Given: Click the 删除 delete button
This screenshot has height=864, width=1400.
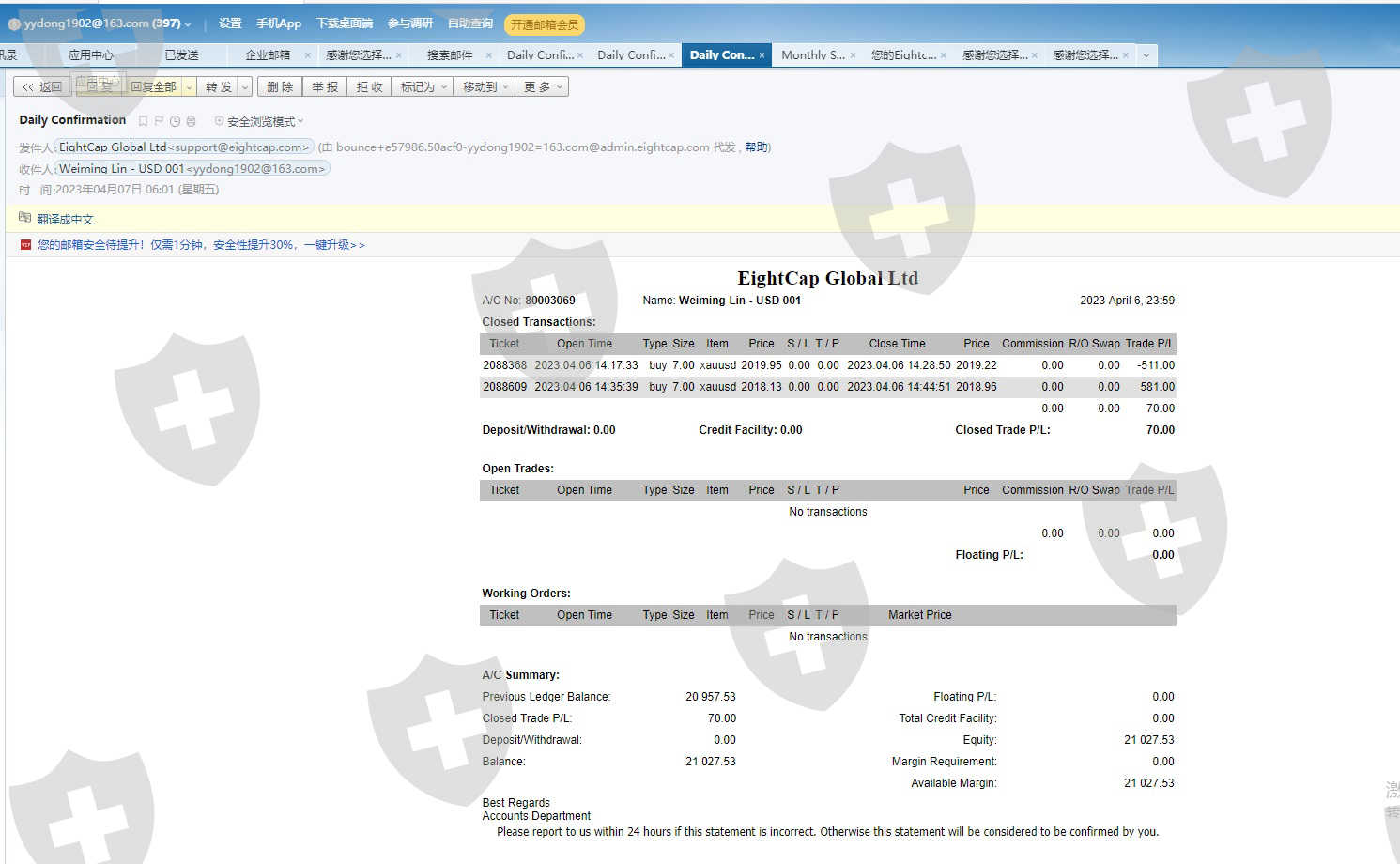Looking at the screenshot, I should tap(280, 87).
